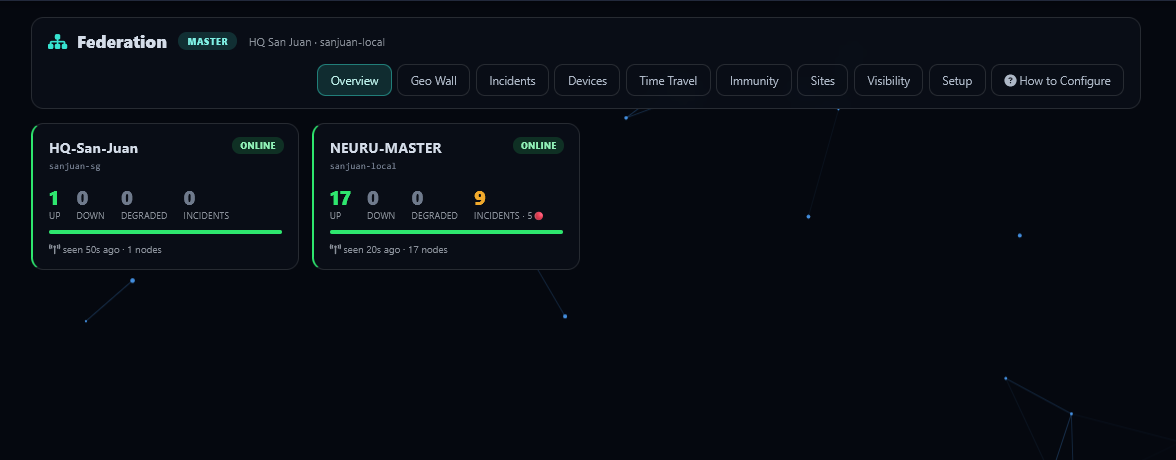Click the 'HQ San Juan · sanjuan-local' header text

317,42
